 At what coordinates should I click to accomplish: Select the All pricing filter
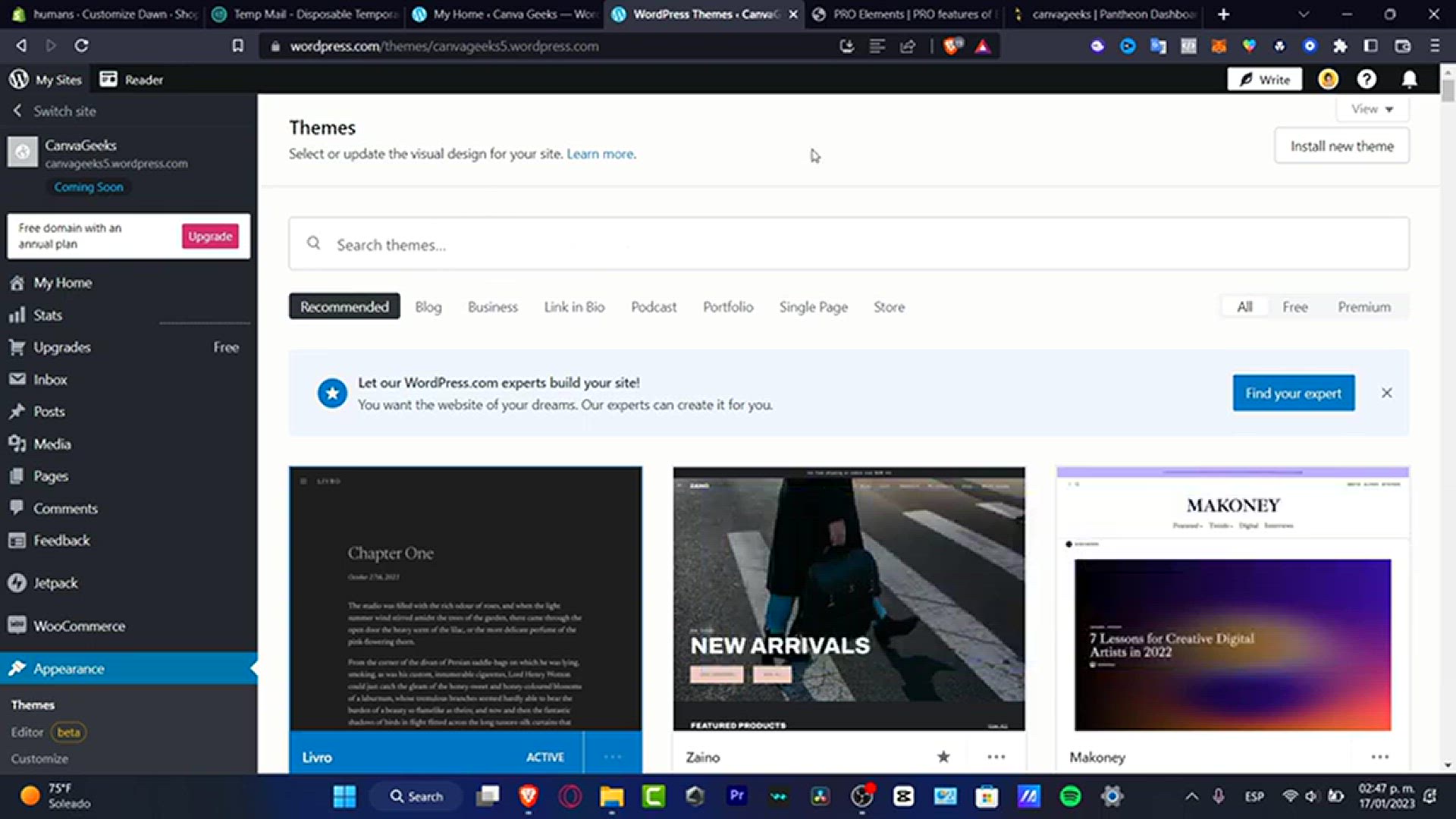(1244, 307)
